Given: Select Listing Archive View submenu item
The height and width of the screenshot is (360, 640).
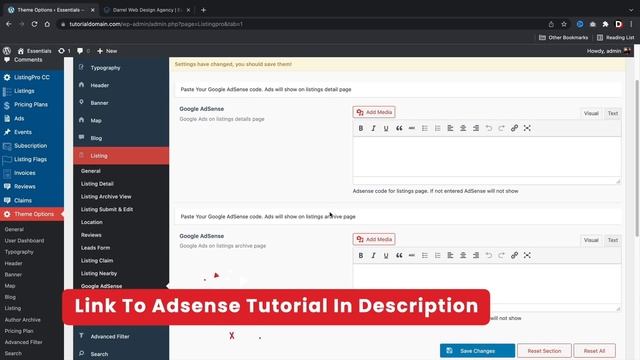Looking at the screenshot, I should 106,197.
